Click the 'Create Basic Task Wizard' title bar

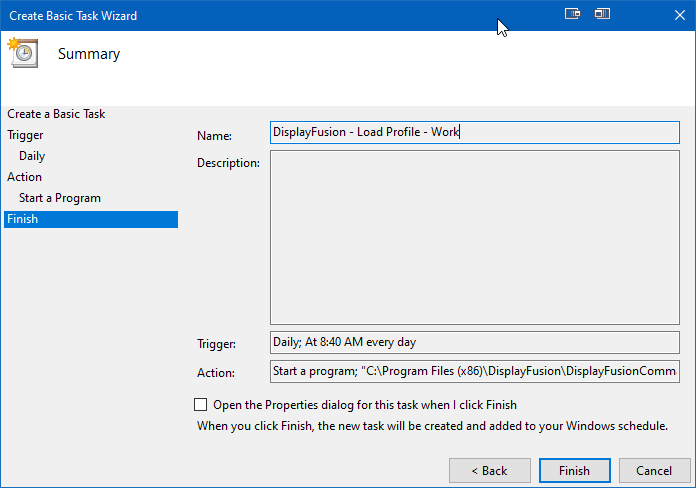pos(73,16)
